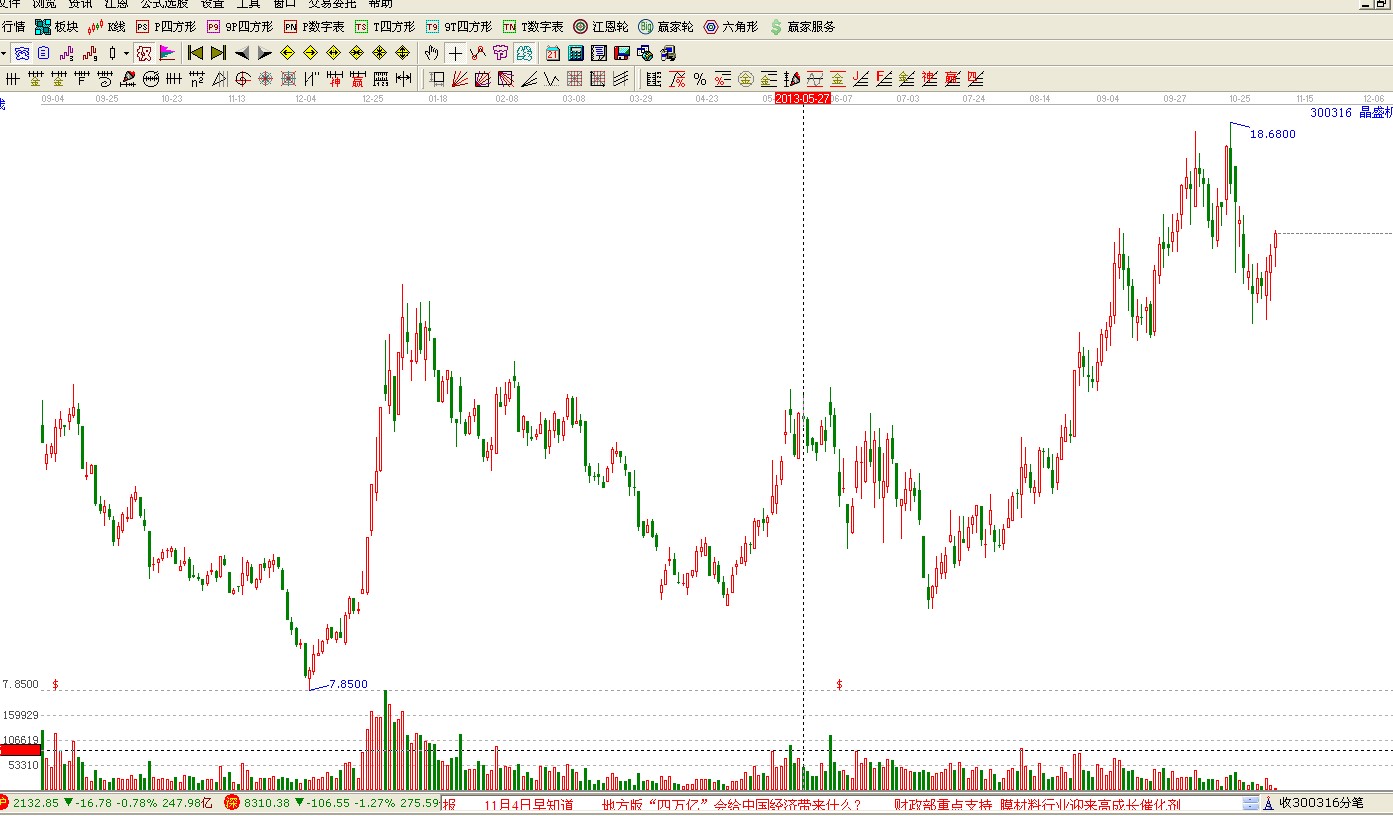This screenshot has width=1393, height=816.
Task: Open dropdown arrow beside the candlestick icon
Action: (x=126, y=53)
